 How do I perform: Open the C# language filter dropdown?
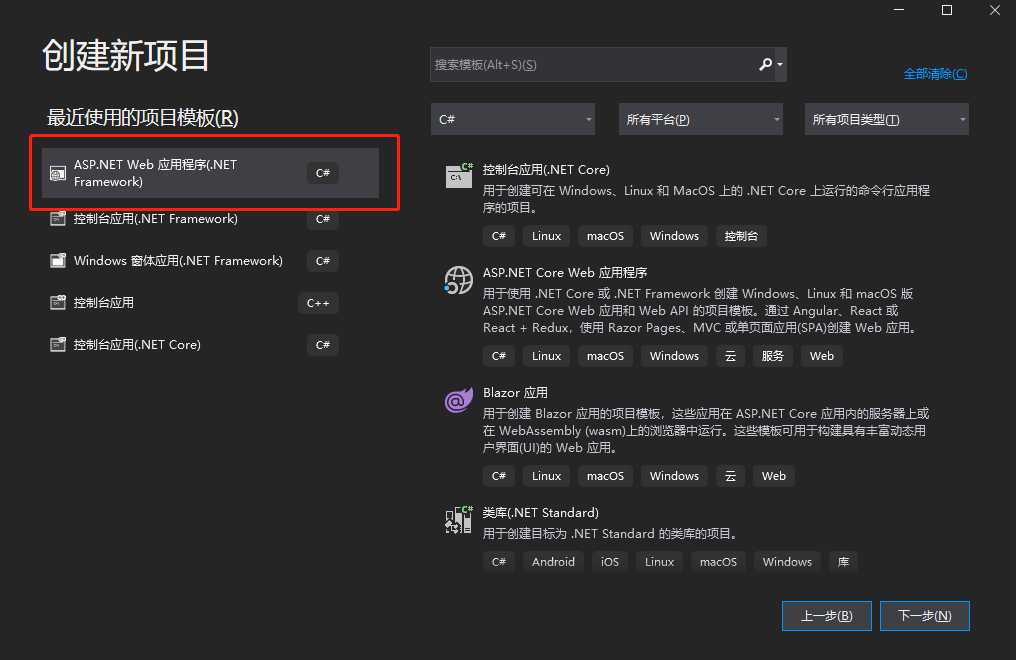[x=513, y=119]
